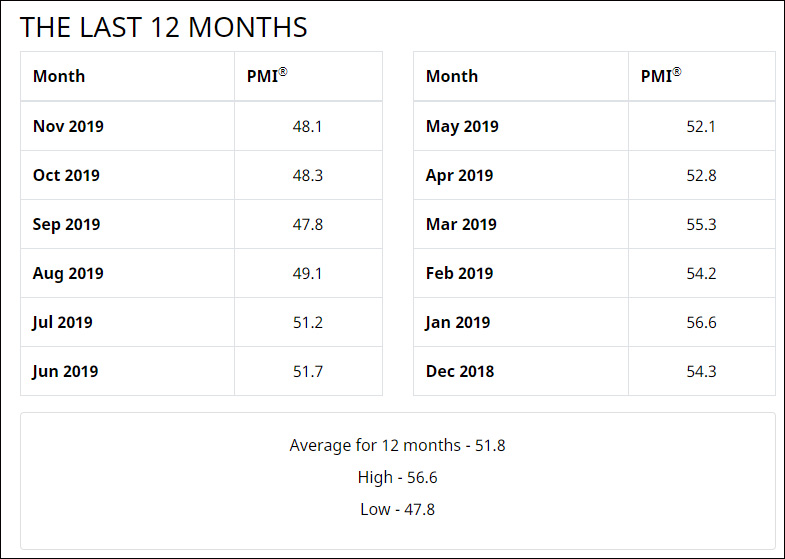Image resolution: width=785 pixels, height=559 pixels.
Task: Click the May 2019 month cell
Action: (462, 126)
